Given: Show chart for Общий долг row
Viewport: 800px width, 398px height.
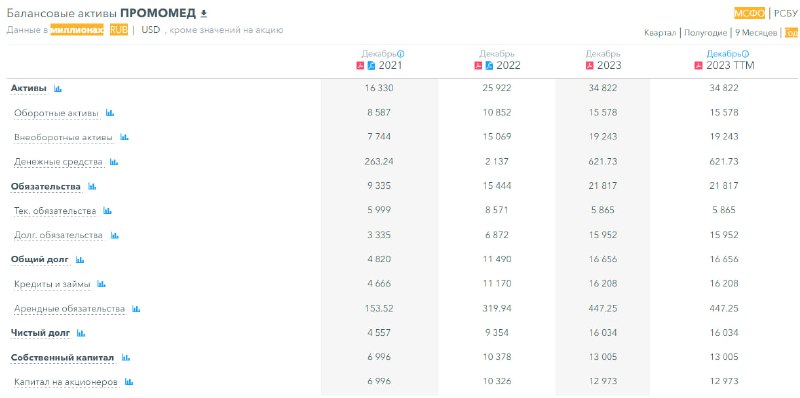Looking at the screenshot, I should (x=80, y=260).
